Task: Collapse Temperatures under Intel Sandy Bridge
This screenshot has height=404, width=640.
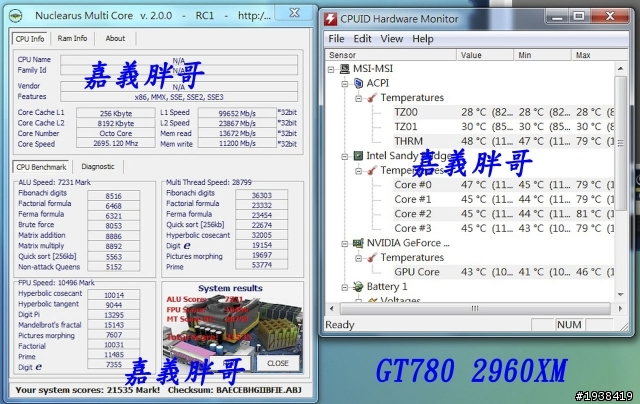Action: coord(358,171)
